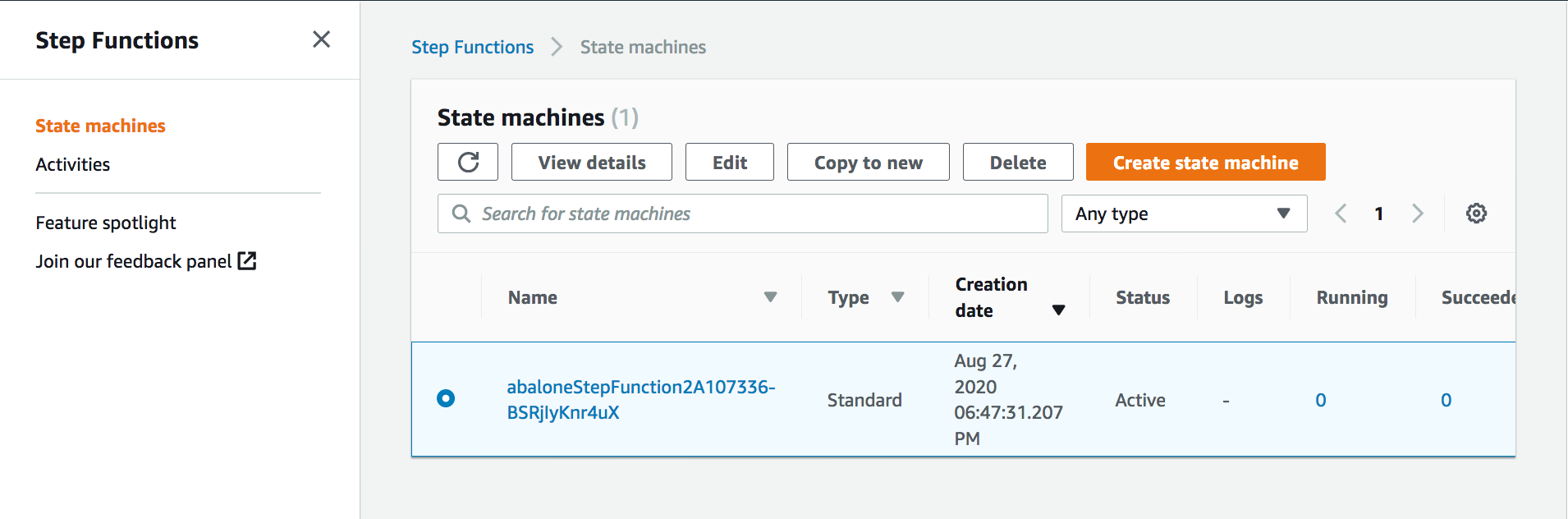Image resolution: width=1568 pixels, height=519 pixels.
Task: Open State machines in sidebar
Action: tap(100, 126)
